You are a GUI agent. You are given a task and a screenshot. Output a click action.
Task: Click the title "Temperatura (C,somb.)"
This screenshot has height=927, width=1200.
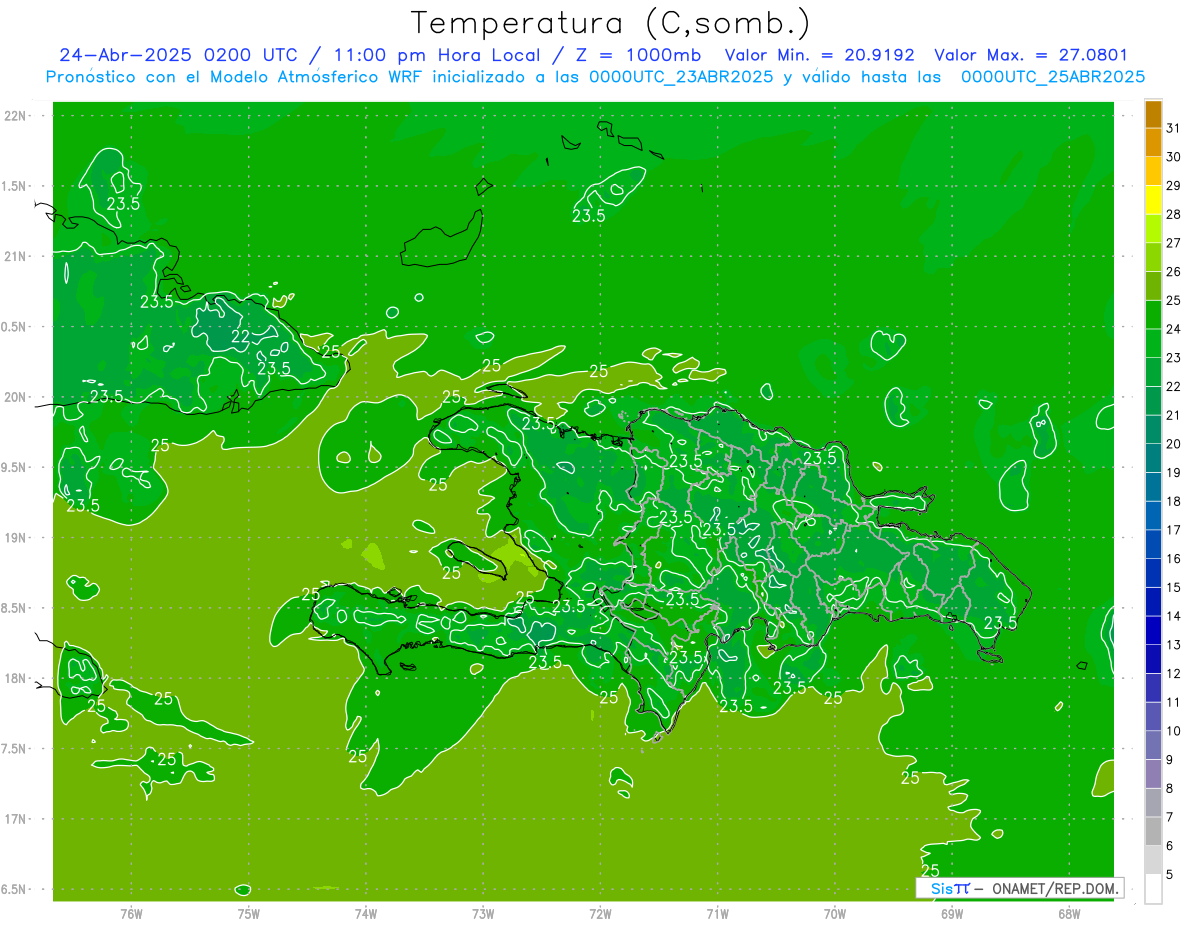pyautogui.click(x=611, y=23)
